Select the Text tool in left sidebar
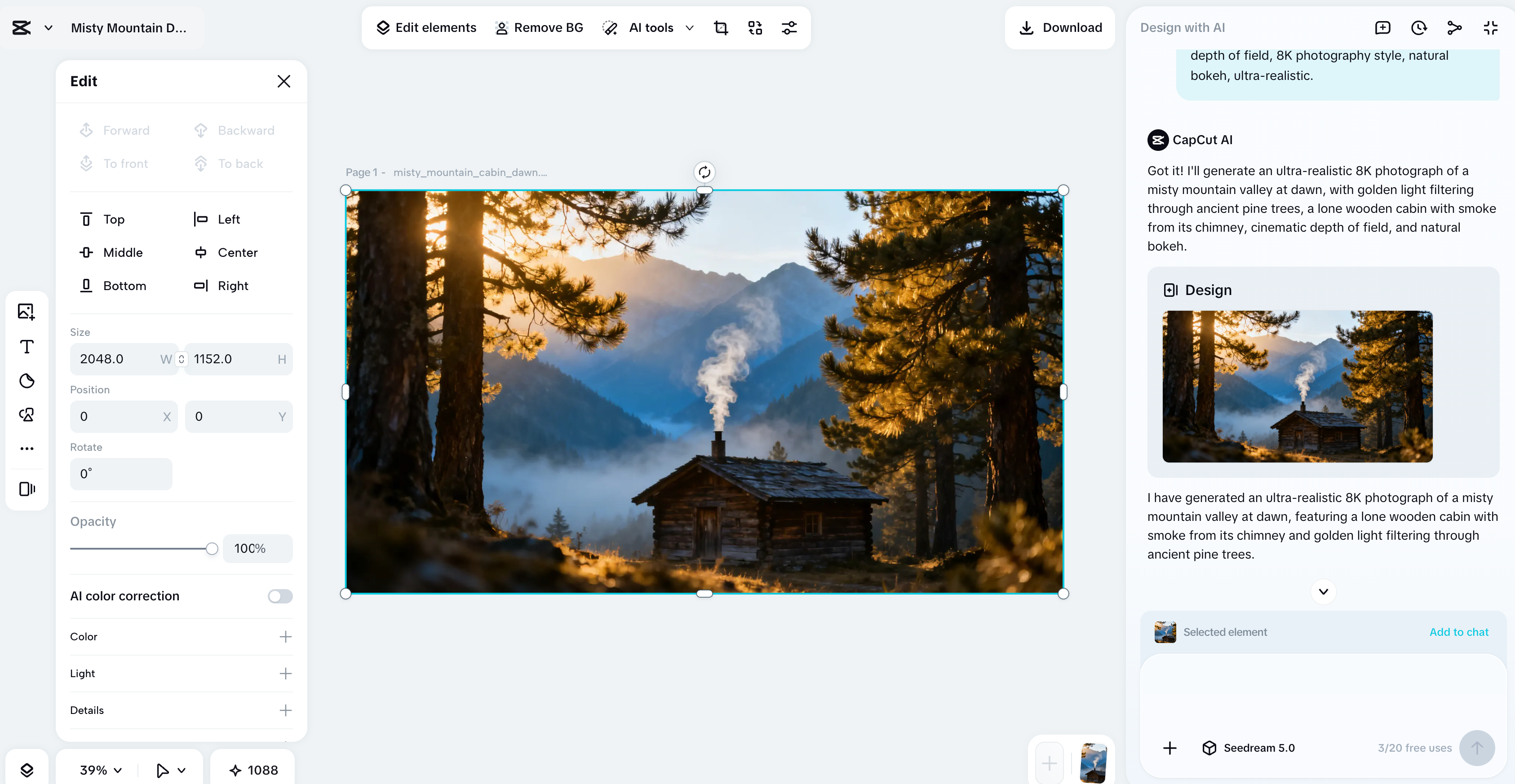 click(x=27, y=347)
